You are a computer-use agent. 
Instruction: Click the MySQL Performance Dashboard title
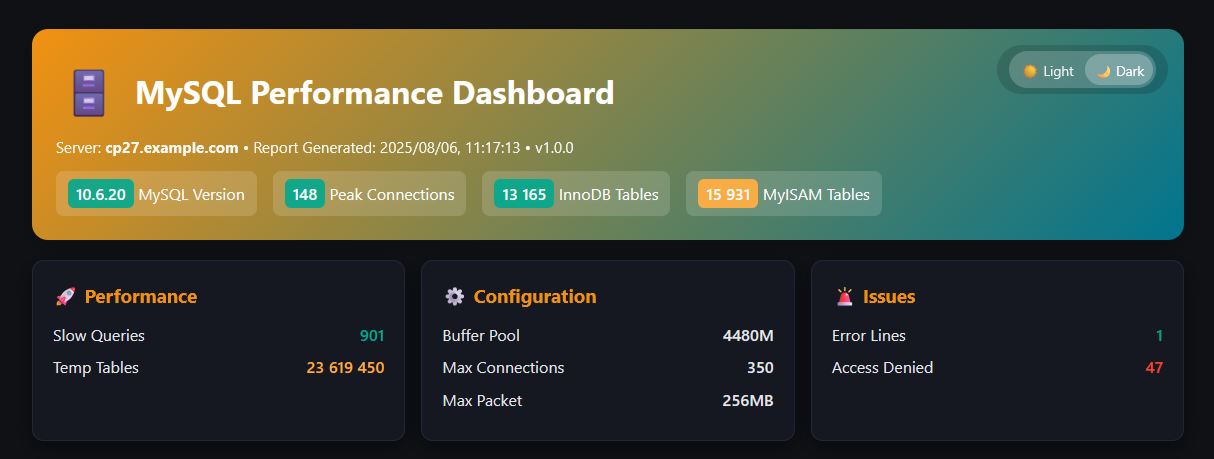pos(374,93)
